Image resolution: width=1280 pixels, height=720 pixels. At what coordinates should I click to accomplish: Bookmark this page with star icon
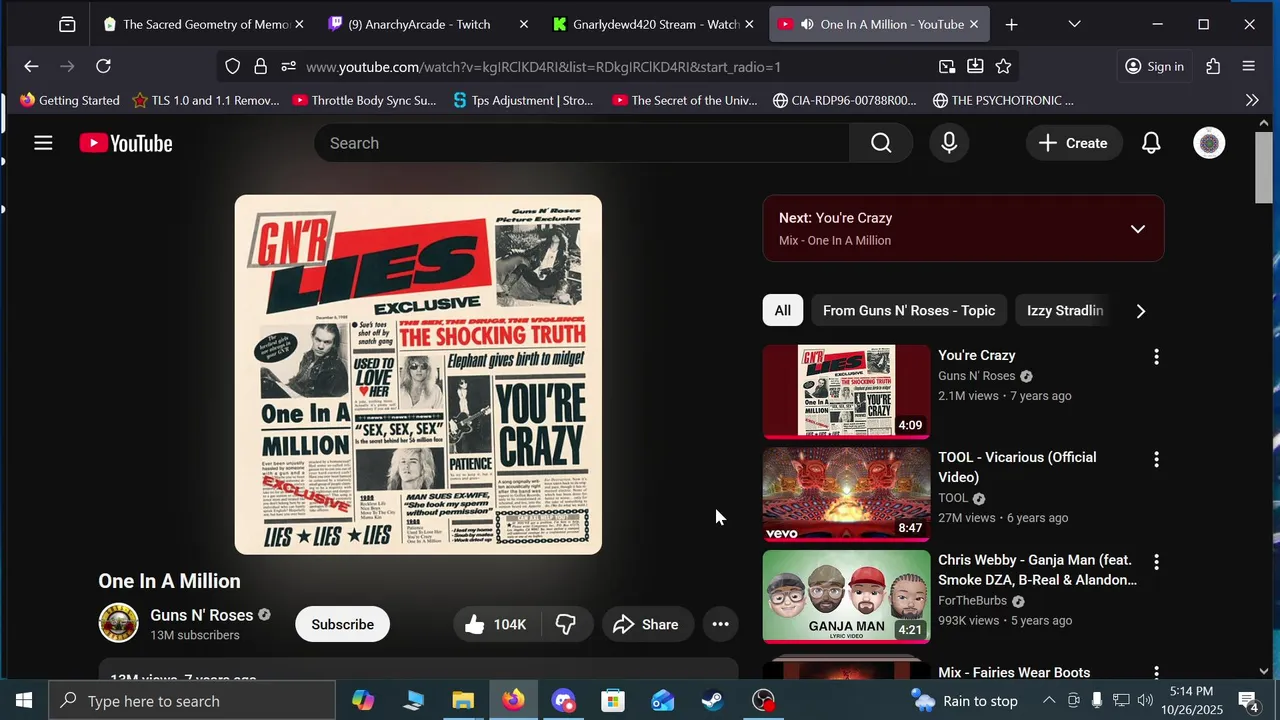coord(1003,66)
